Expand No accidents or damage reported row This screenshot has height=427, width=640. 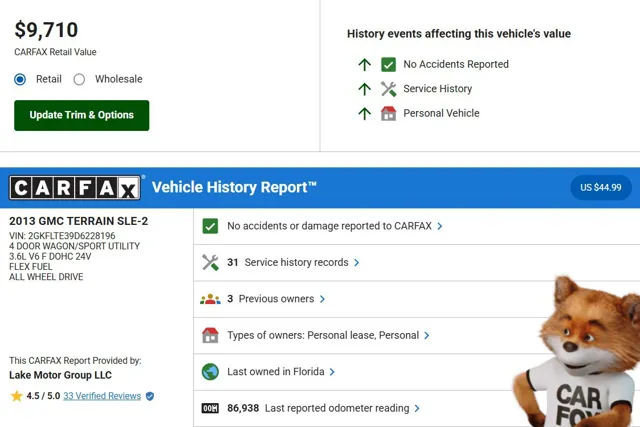pos(440,226)
